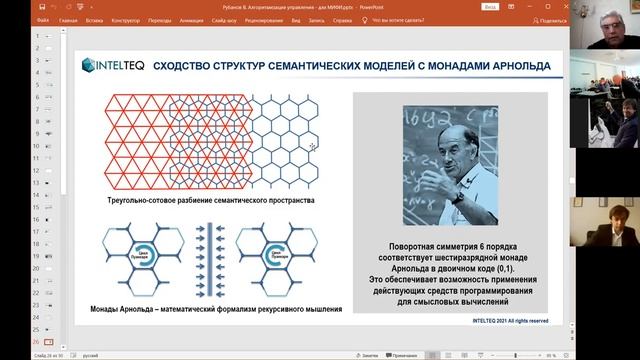Click thumbnail panel scroll-up arrow
Viewport: 640px width, 360px height.
[x=63, y=30]
